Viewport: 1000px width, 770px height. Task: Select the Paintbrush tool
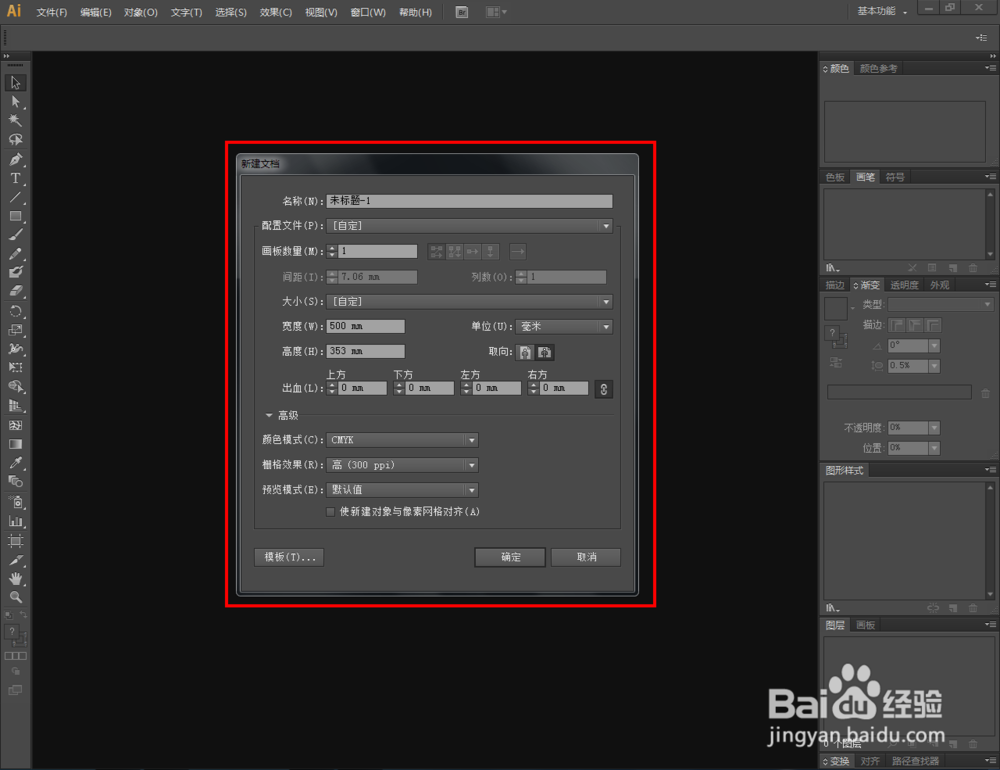[15, 235]
